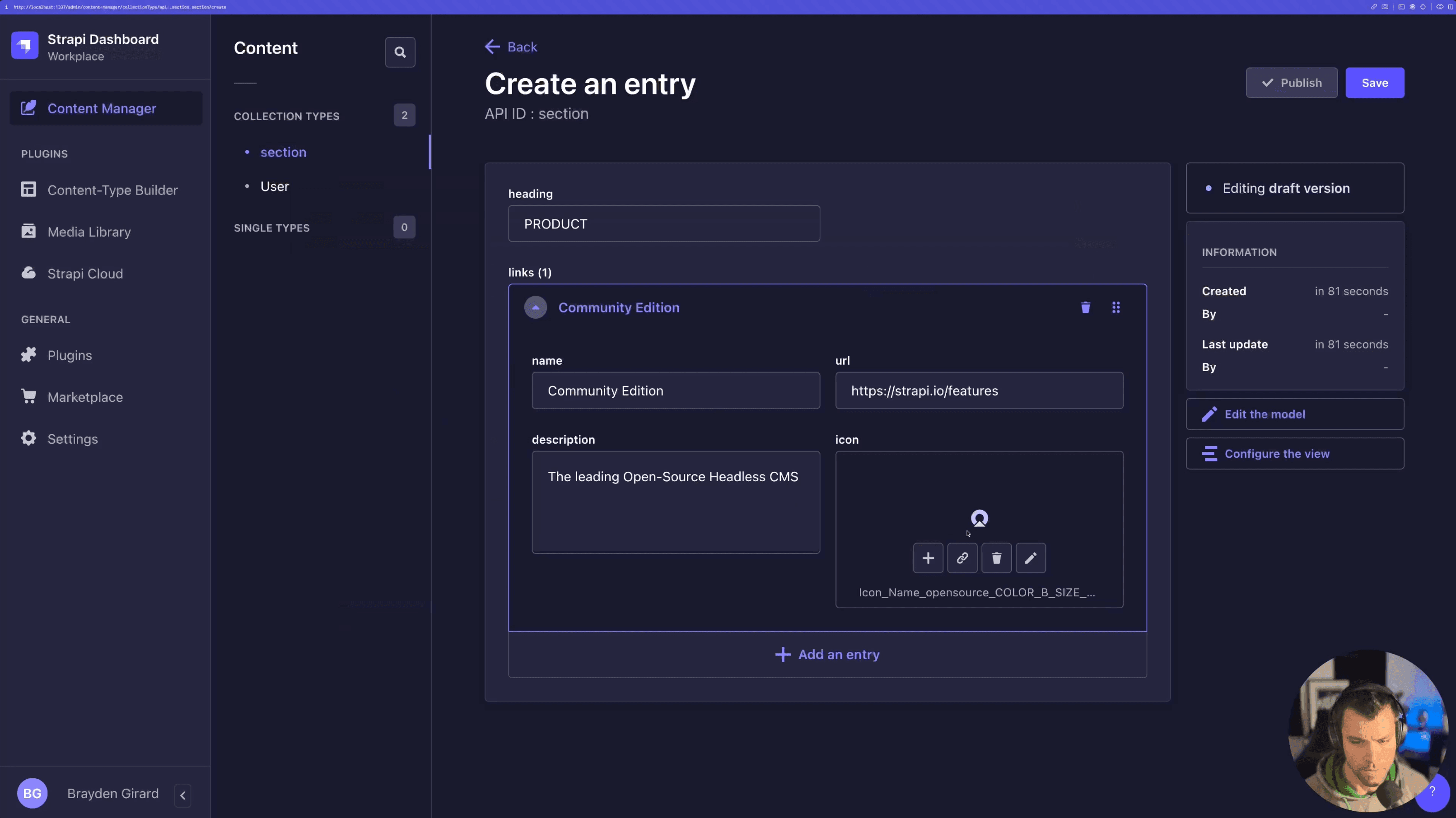This screenshot has height=818, width=1456.
Task: Click the browser address bar URL
Action: [119, 7]
